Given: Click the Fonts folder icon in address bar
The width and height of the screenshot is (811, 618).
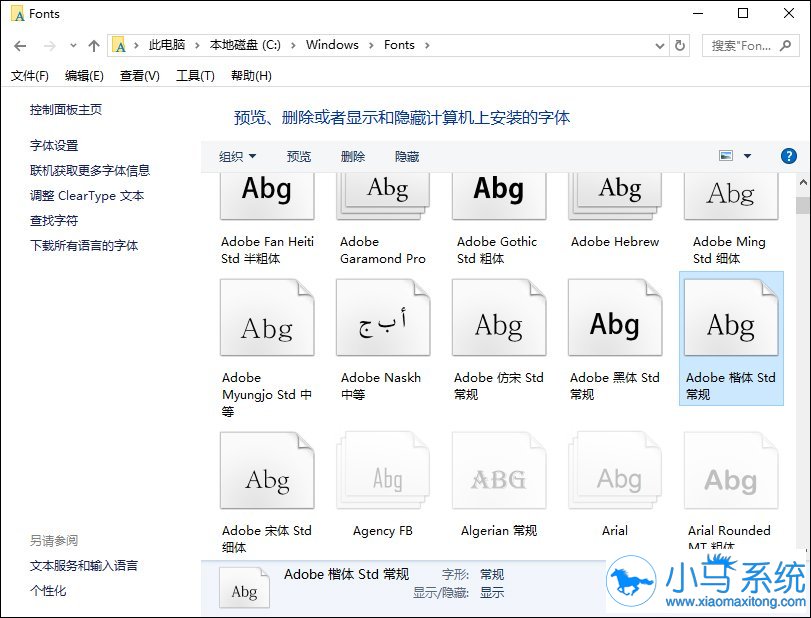Looking at the screenshot, I should click(119, 45).
